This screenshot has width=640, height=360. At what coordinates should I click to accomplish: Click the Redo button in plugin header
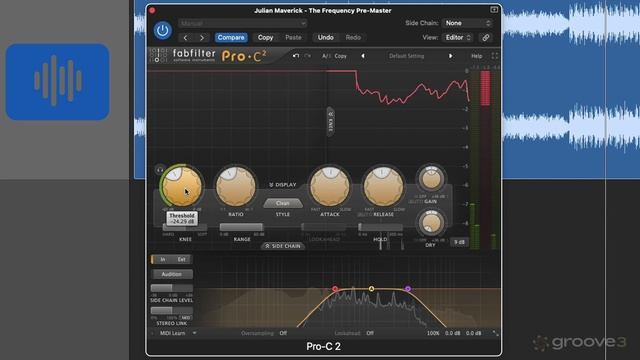tap(353, 38)
